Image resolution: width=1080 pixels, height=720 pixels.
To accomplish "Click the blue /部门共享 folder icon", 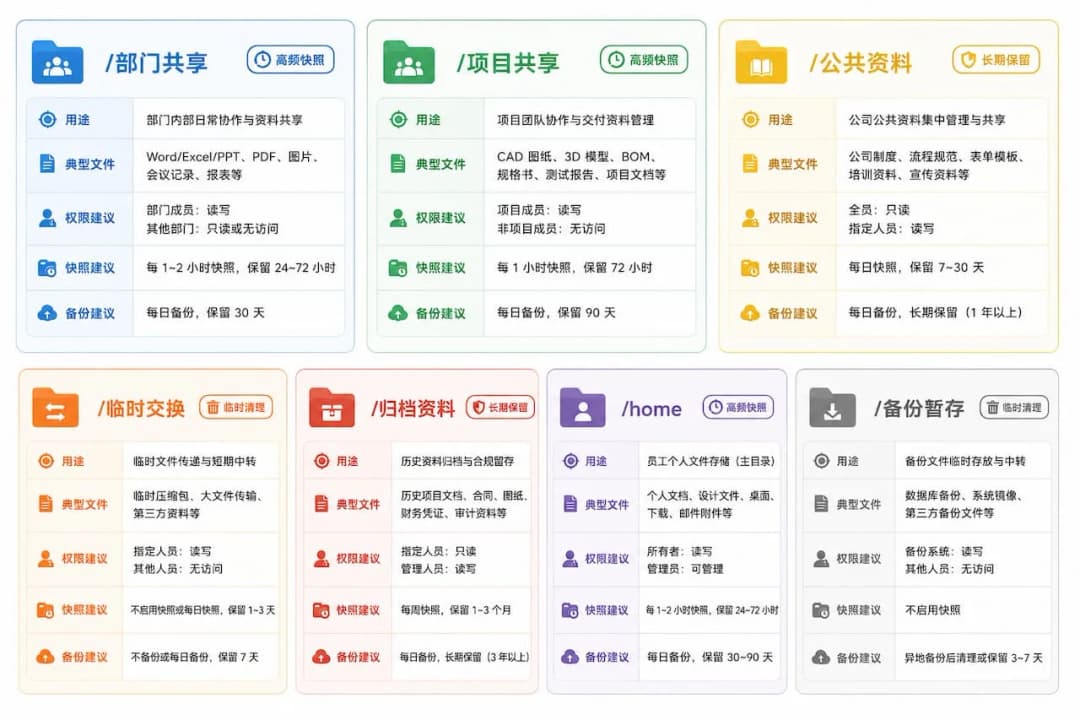I will pos(57,62).
